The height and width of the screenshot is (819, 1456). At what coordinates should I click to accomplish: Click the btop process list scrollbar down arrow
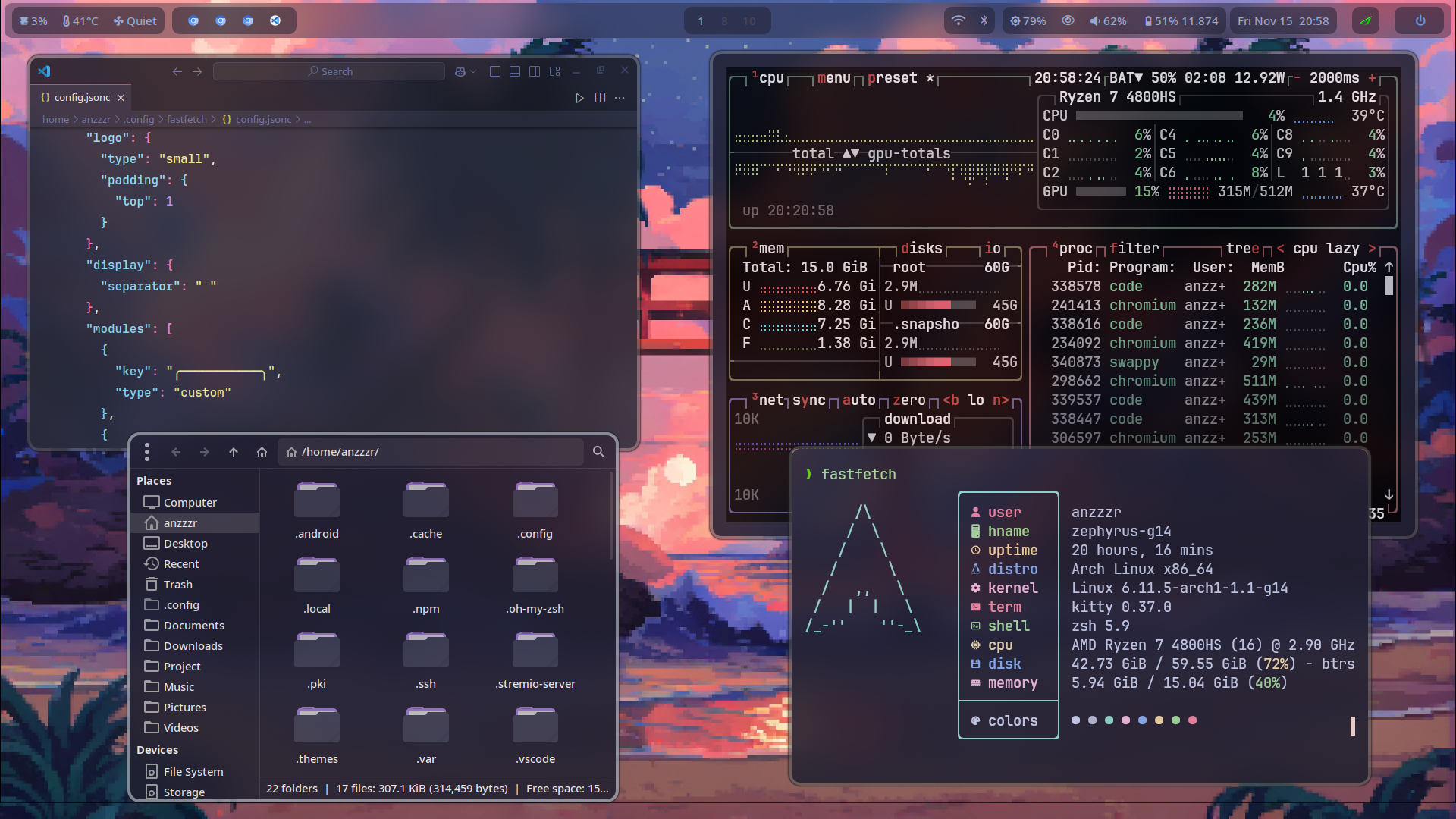coord(1389,494)
